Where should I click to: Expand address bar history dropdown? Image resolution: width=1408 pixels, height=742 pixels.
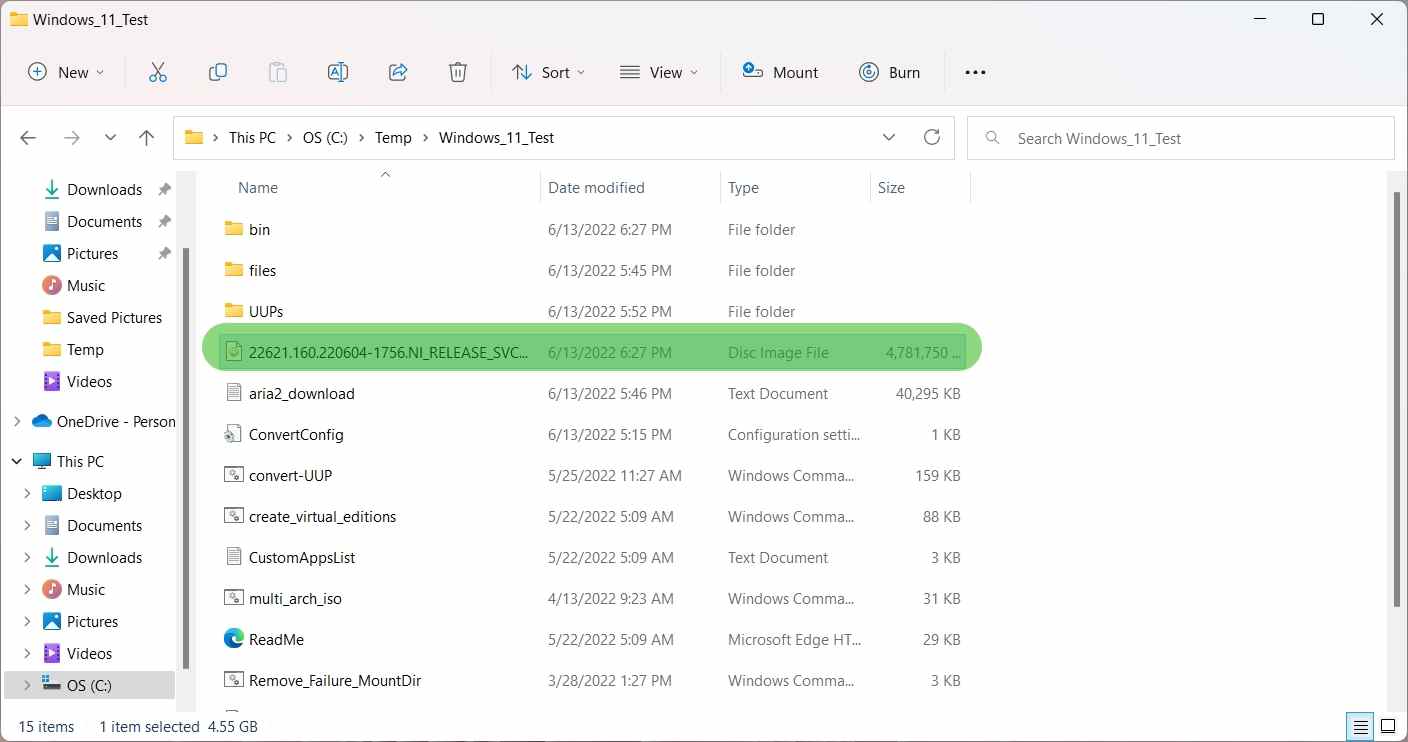tap(889, 138)
